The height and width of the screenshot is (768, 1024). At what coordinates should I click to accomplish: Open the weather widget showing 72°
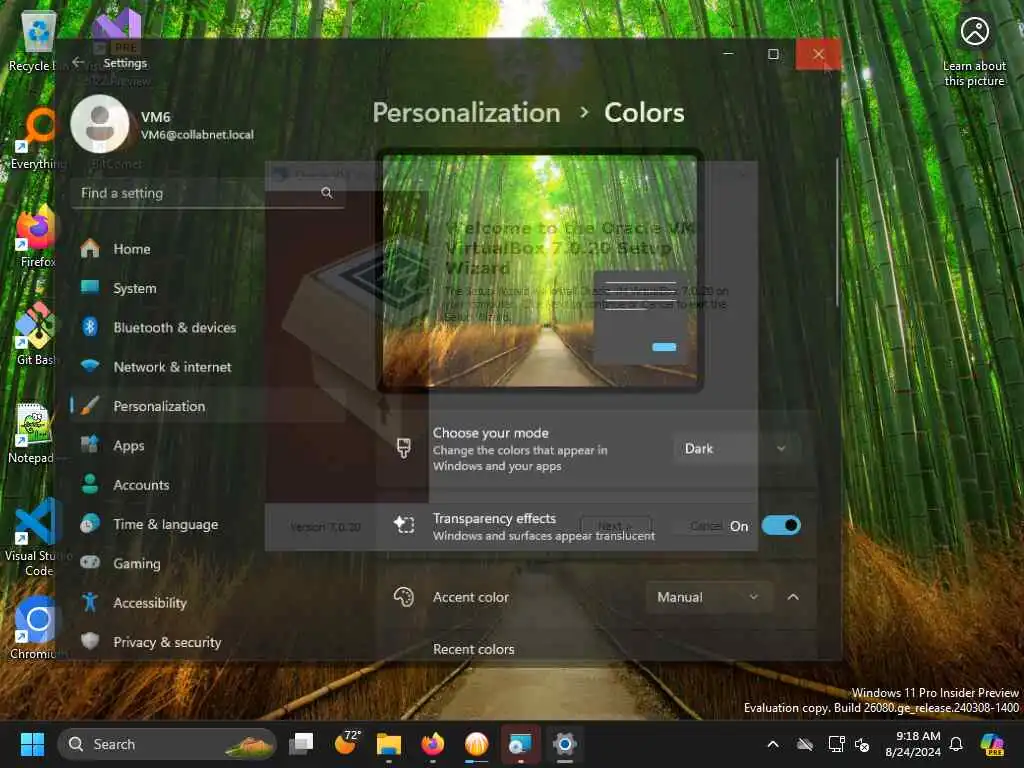[347, 743]
